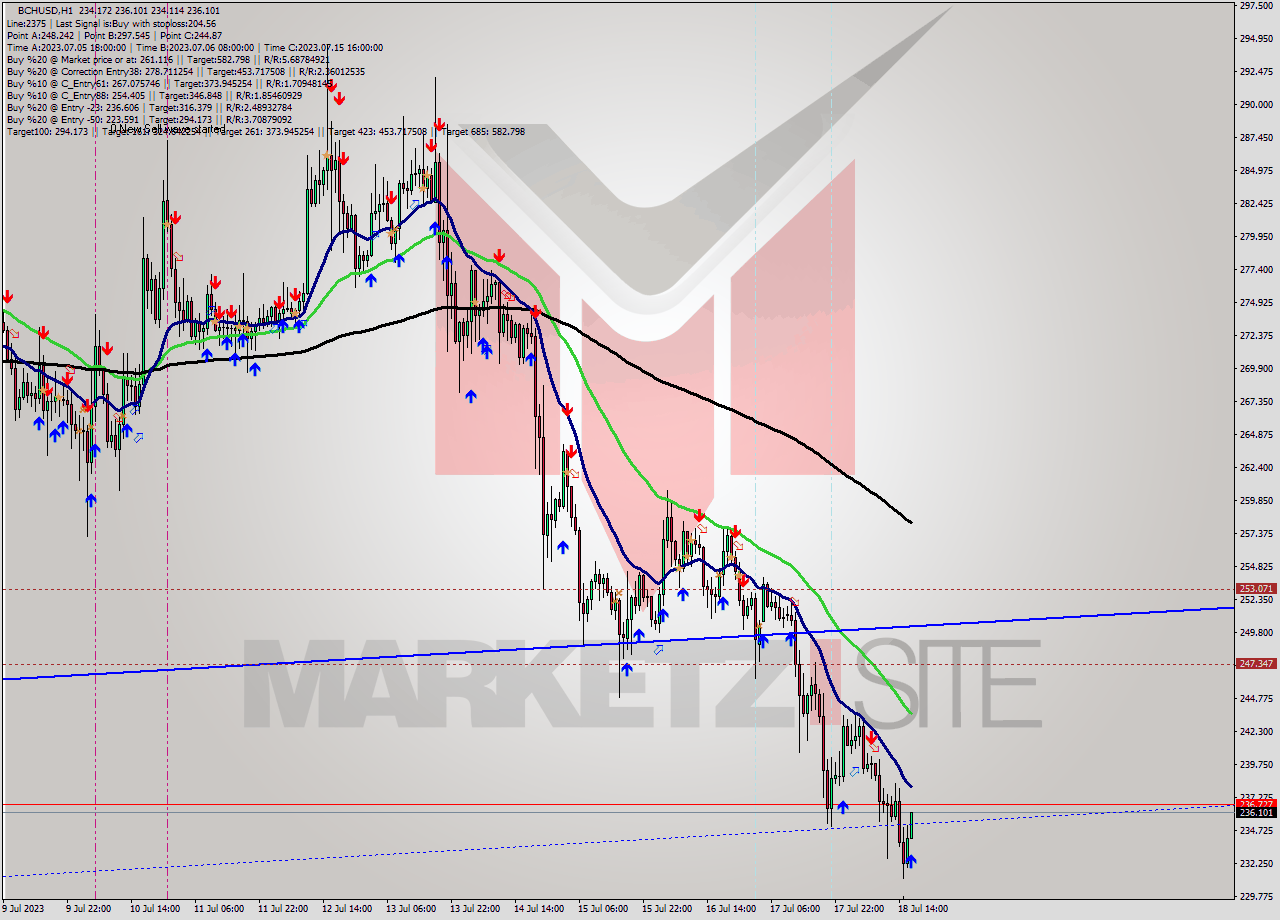This screenshot has height=920, width=1280.
Task: Click 'Last Signal is:Buy with stoploss:204.56'
Action: pos(138,23)
